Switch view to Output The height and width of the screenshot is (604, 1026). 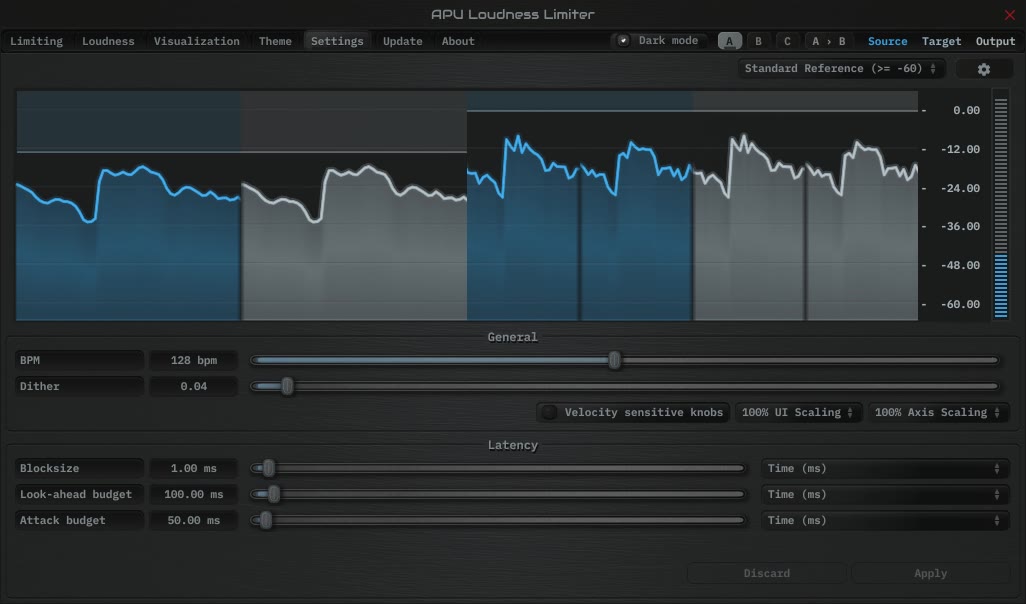995,41
